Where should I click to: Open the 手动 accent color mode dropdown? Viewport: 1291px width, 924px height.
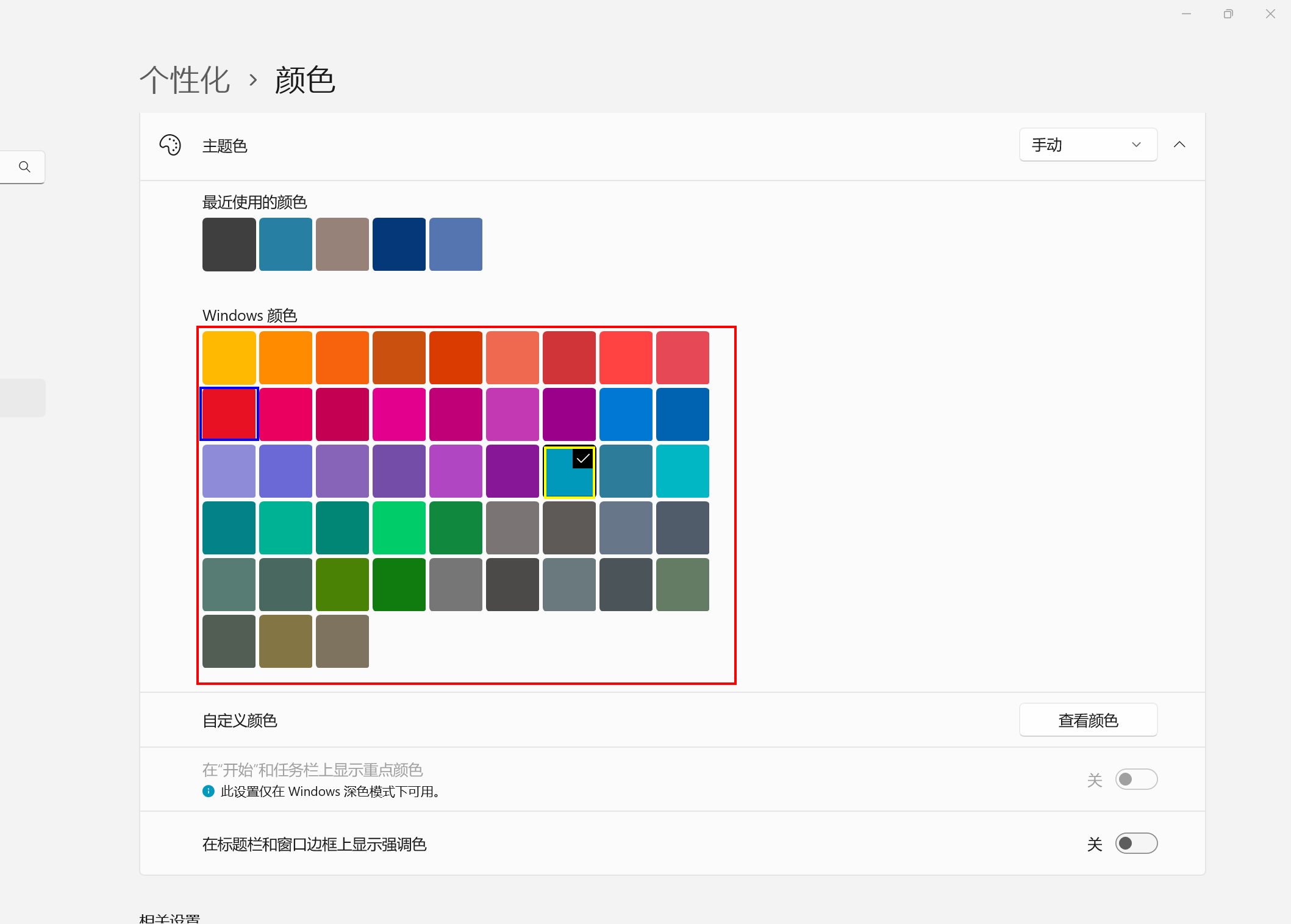1088,145
